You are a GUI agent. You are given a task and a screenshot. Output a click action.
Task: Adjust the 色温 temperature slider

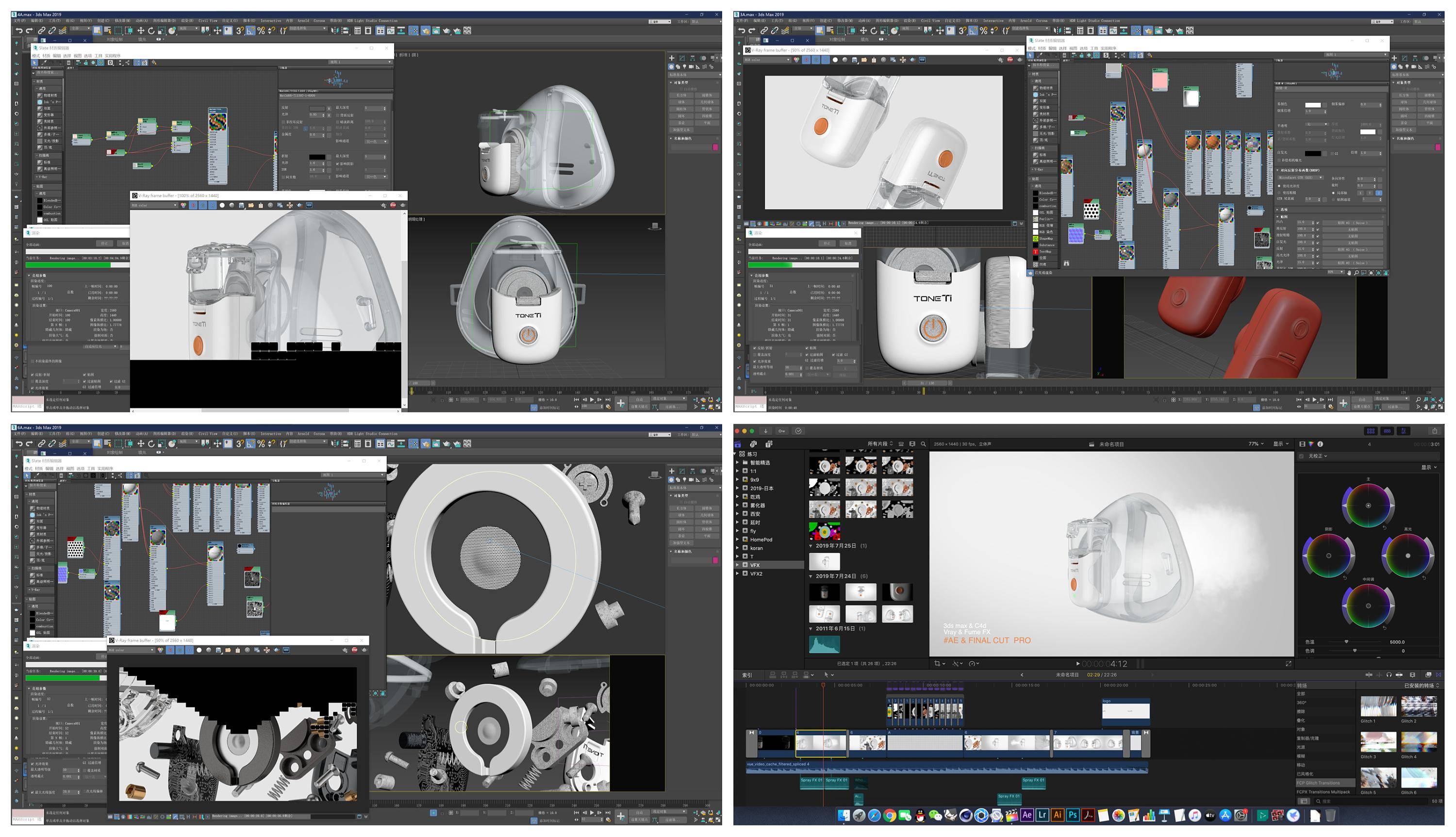coord(1346,641)
